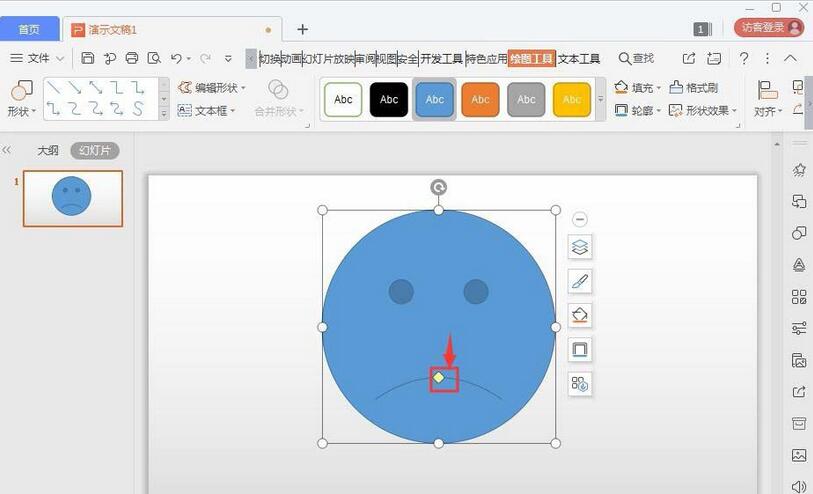The width and height of the screenshot is (813, 494).
Task: Click the speaker icon in right sidebar
Action: coord(799,486)
